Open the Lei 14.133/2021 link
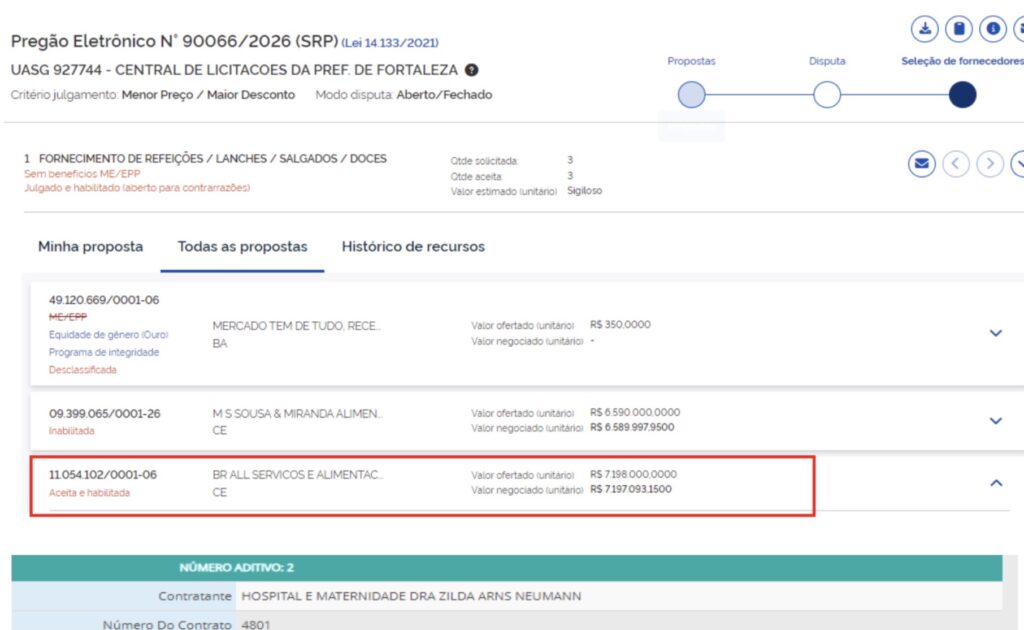The width and height of the screenshot is (1024, 630). [390, 43]
